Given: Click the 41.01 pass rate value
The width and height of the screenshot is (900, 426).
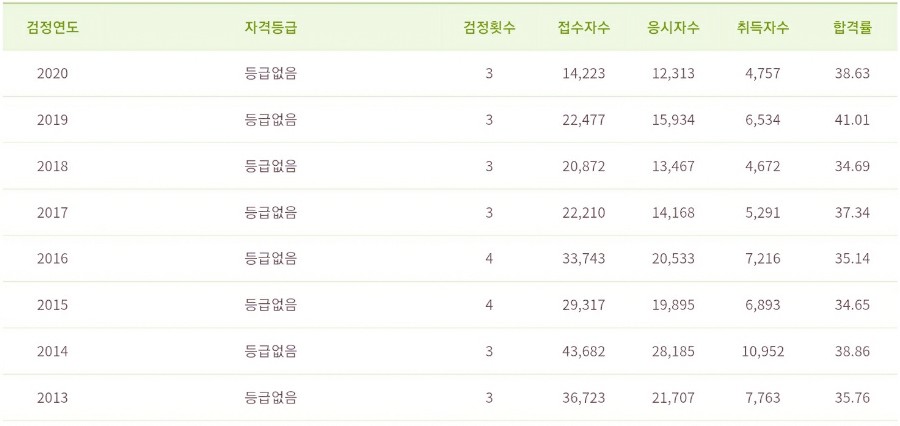Looking at the screenshot, I should point(852,120).
